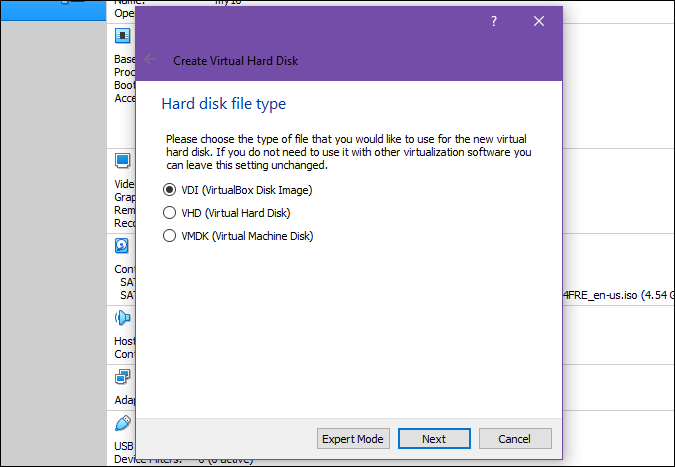Click the Audio speaker icon in VirtualBox details
This screenshot has width=675, height=467.
[x=123, y=318]
